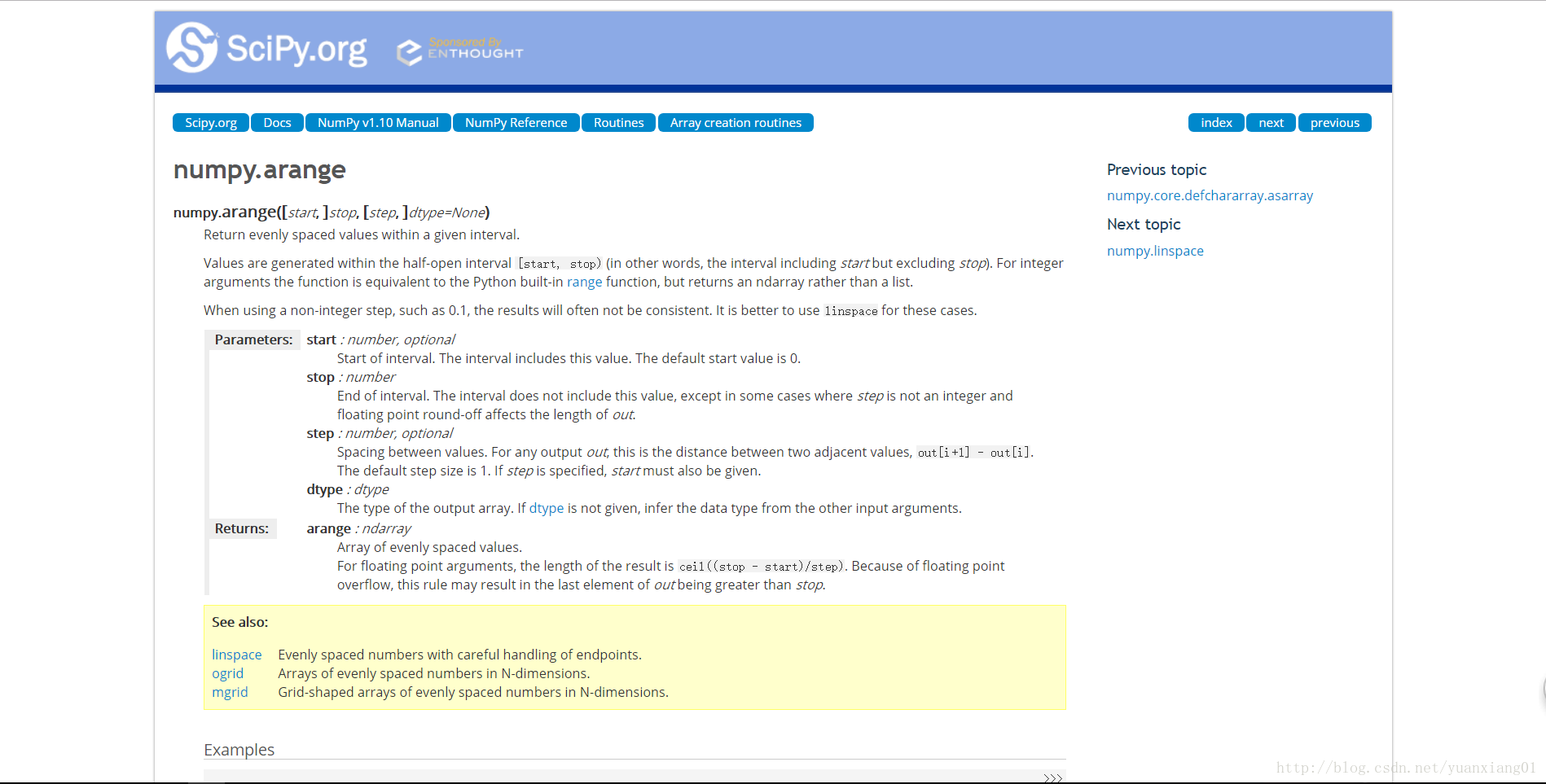This screenshot has height=784, width=1546.
Task: Click the numpy.arange page heading
Action: point(259,170)
